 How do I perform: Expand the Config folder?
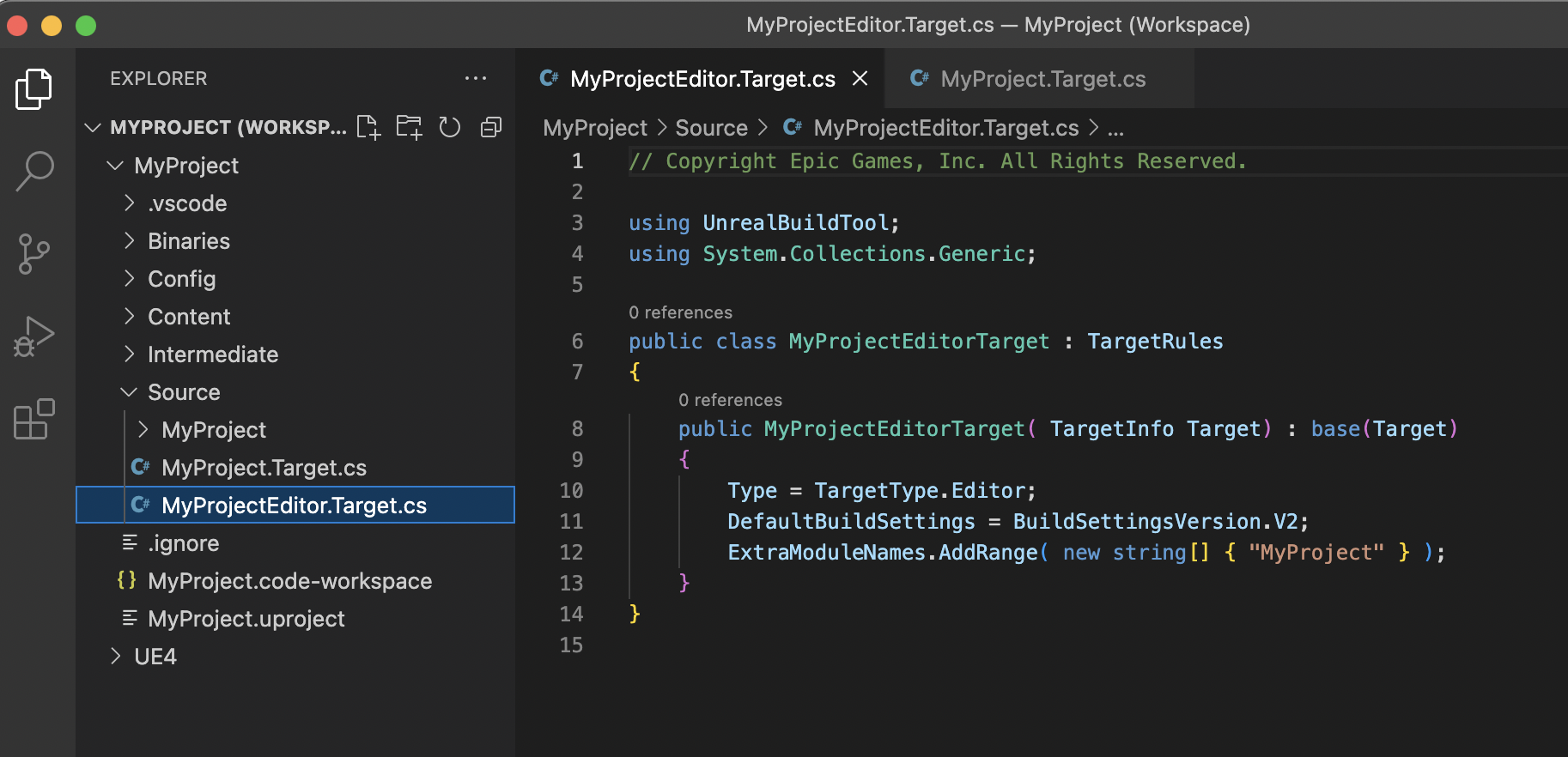(129, 279)
